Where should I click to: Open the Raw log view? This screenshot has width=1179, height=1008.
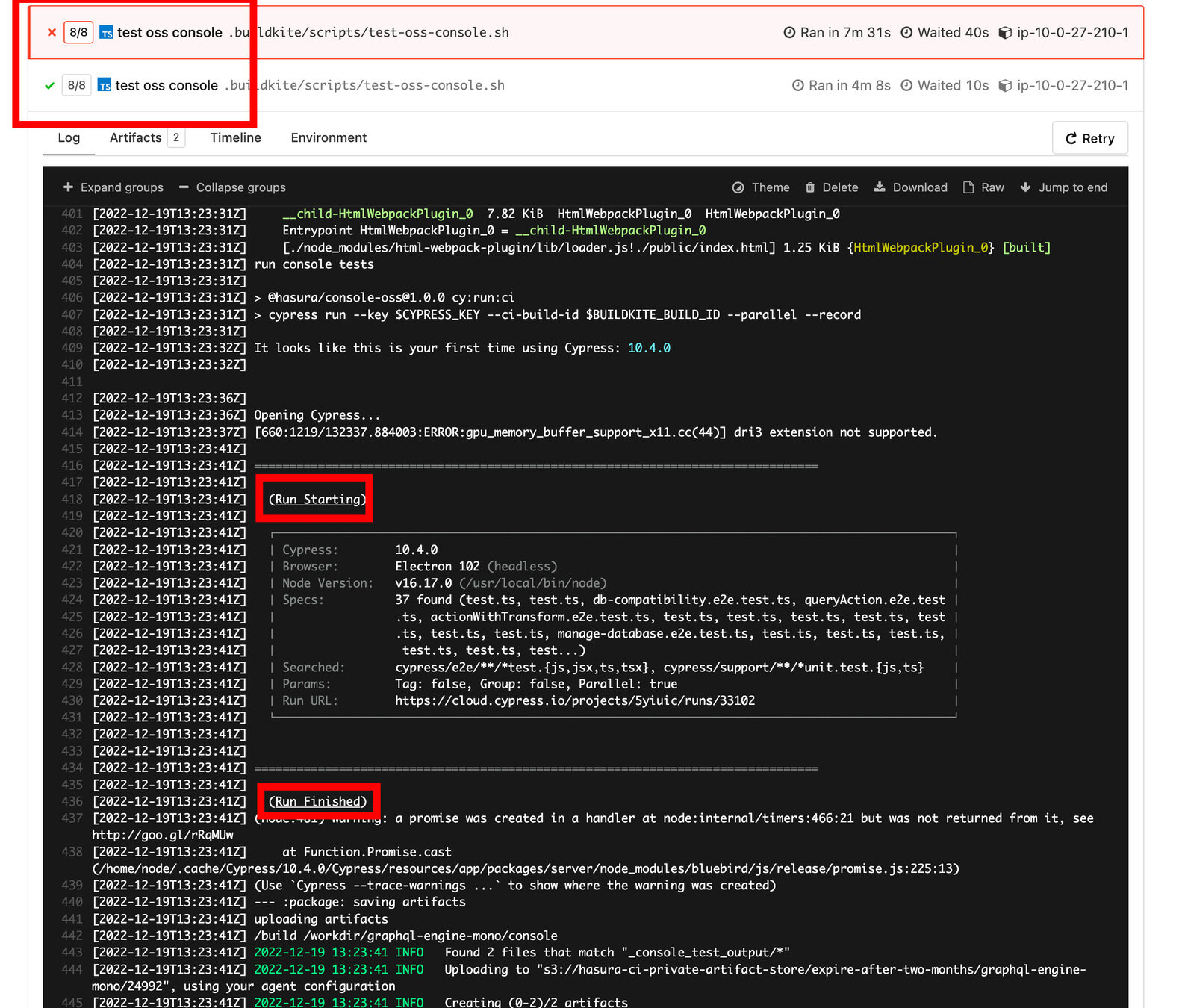pyautogui.click(x=983, y=187)
